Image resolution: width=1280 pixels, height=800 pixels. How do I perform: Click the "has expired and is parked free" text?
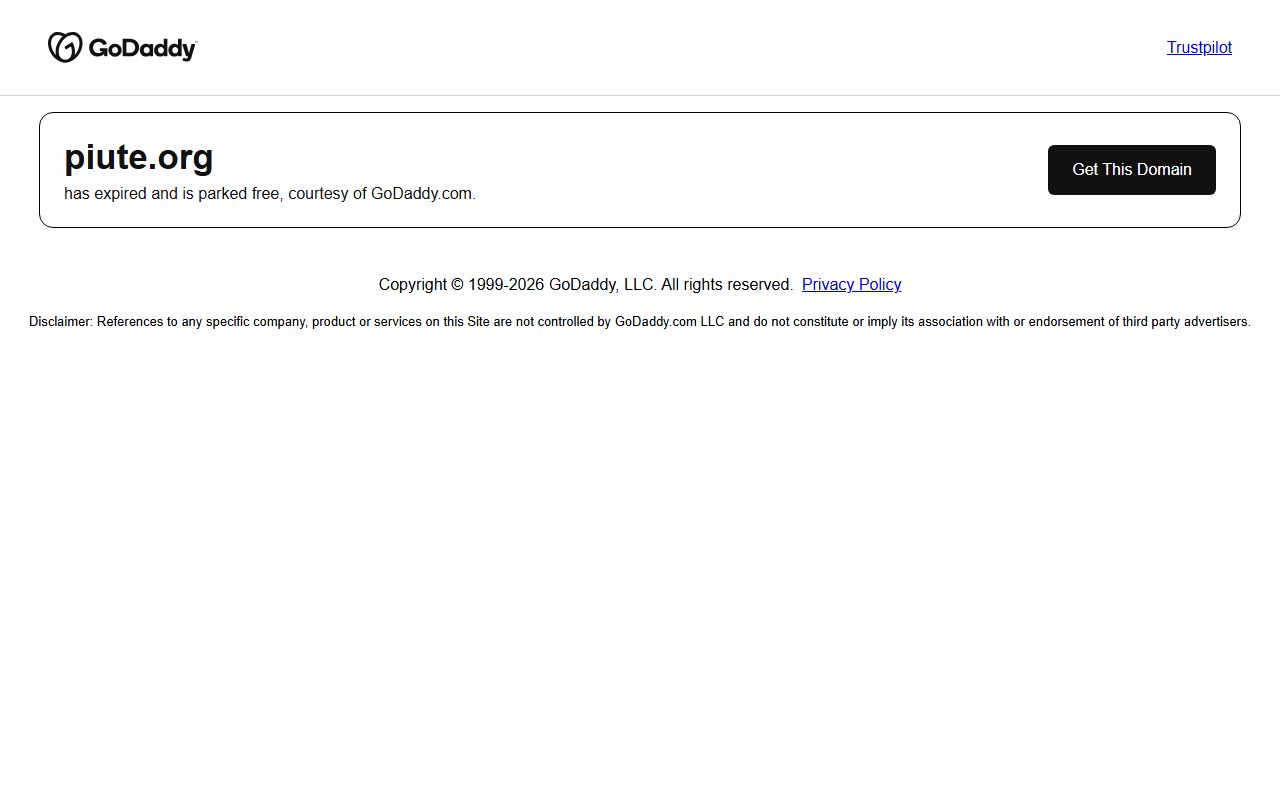[x=171, y=194]
